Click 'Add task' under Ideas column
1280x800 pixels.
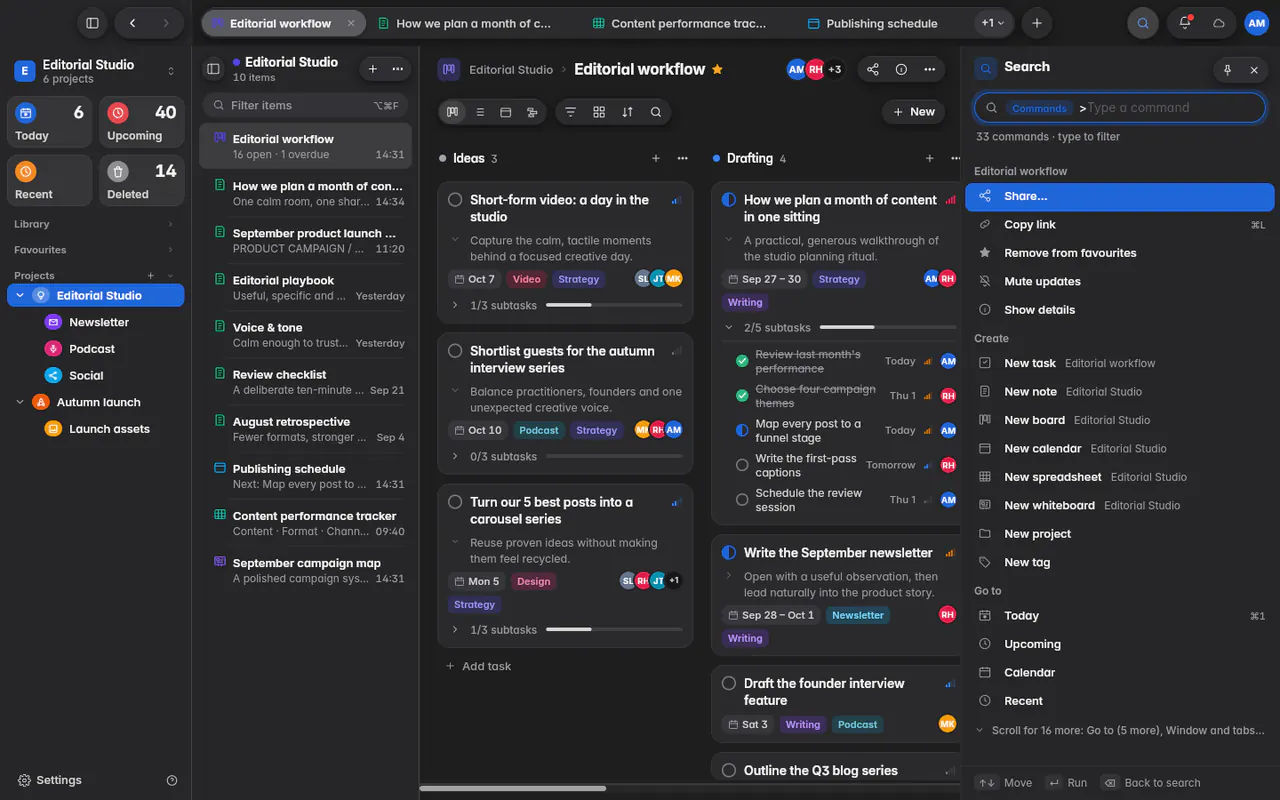tap(478, 666)
